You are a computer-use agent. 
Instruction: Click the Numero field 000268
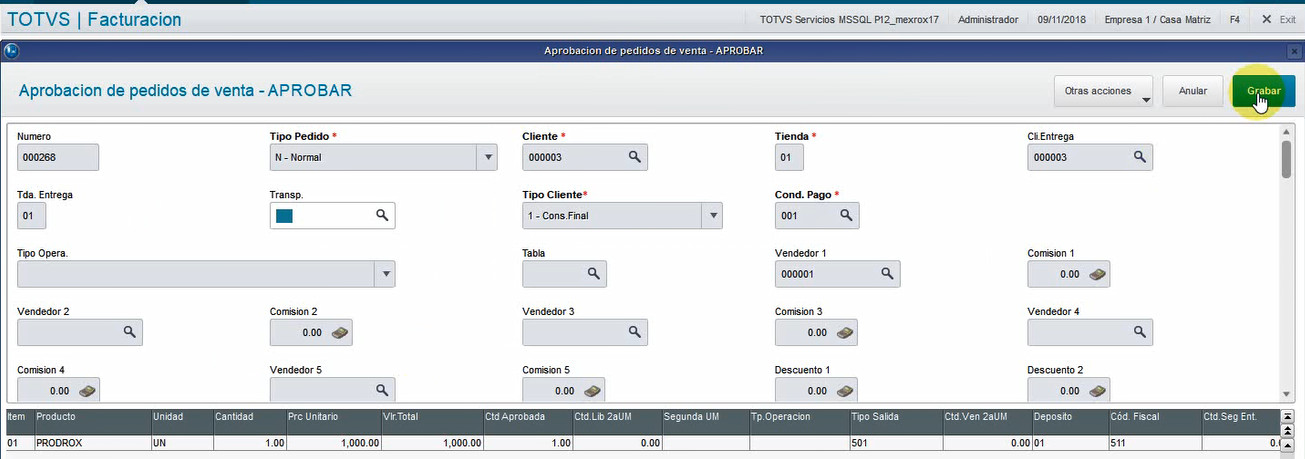click(58, 157)
